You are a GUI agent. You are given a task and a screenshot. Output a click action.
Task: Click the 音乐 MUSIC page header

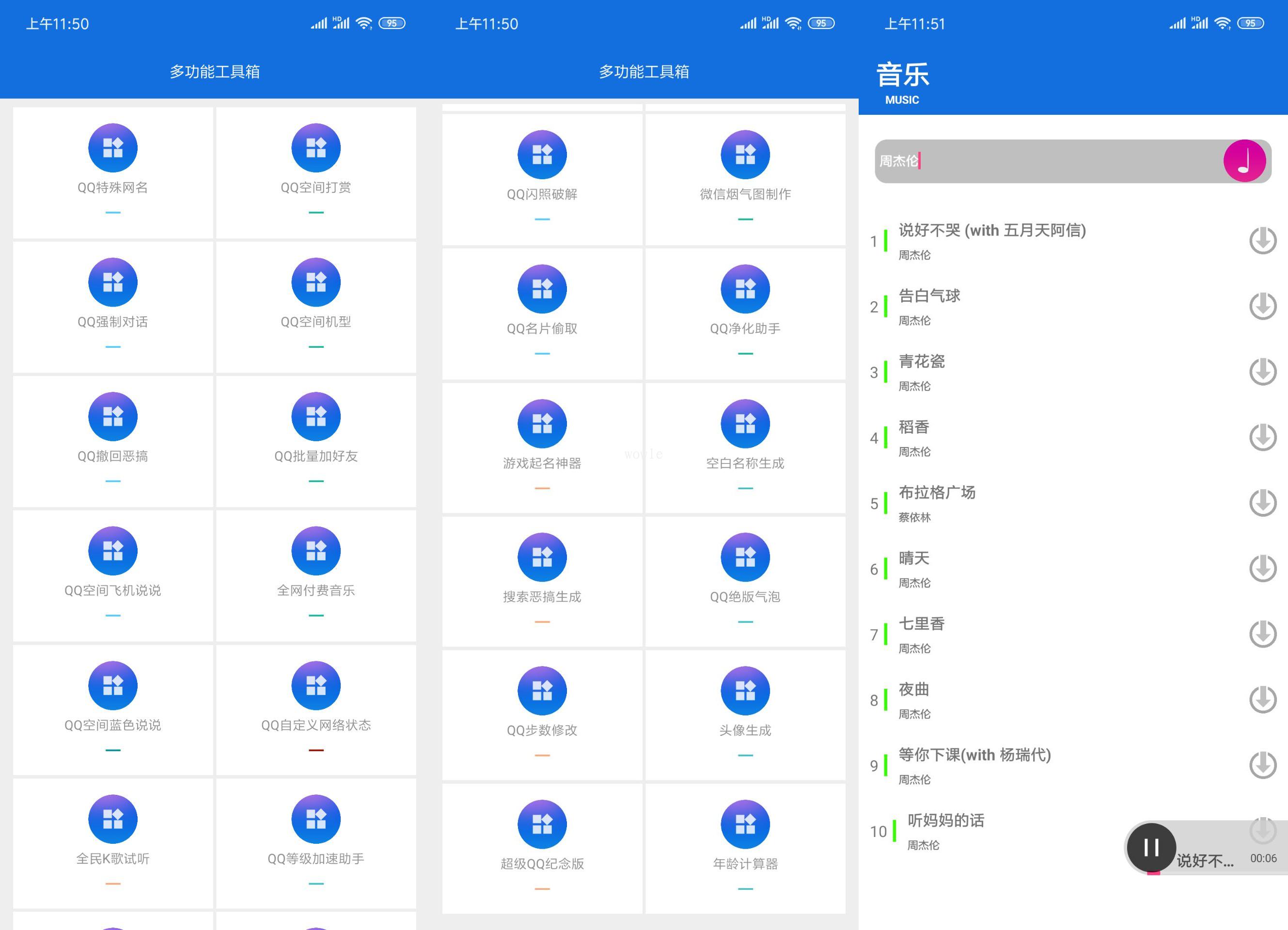[x=902, y=83]
